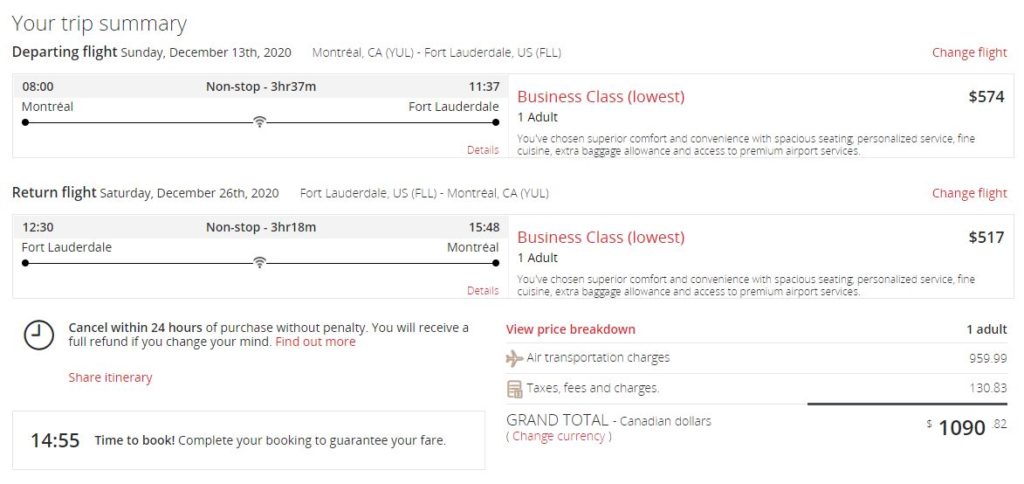Click the airplane icon for air transportation charges
Screen dimensions: 1024x484
coord(515,358)
